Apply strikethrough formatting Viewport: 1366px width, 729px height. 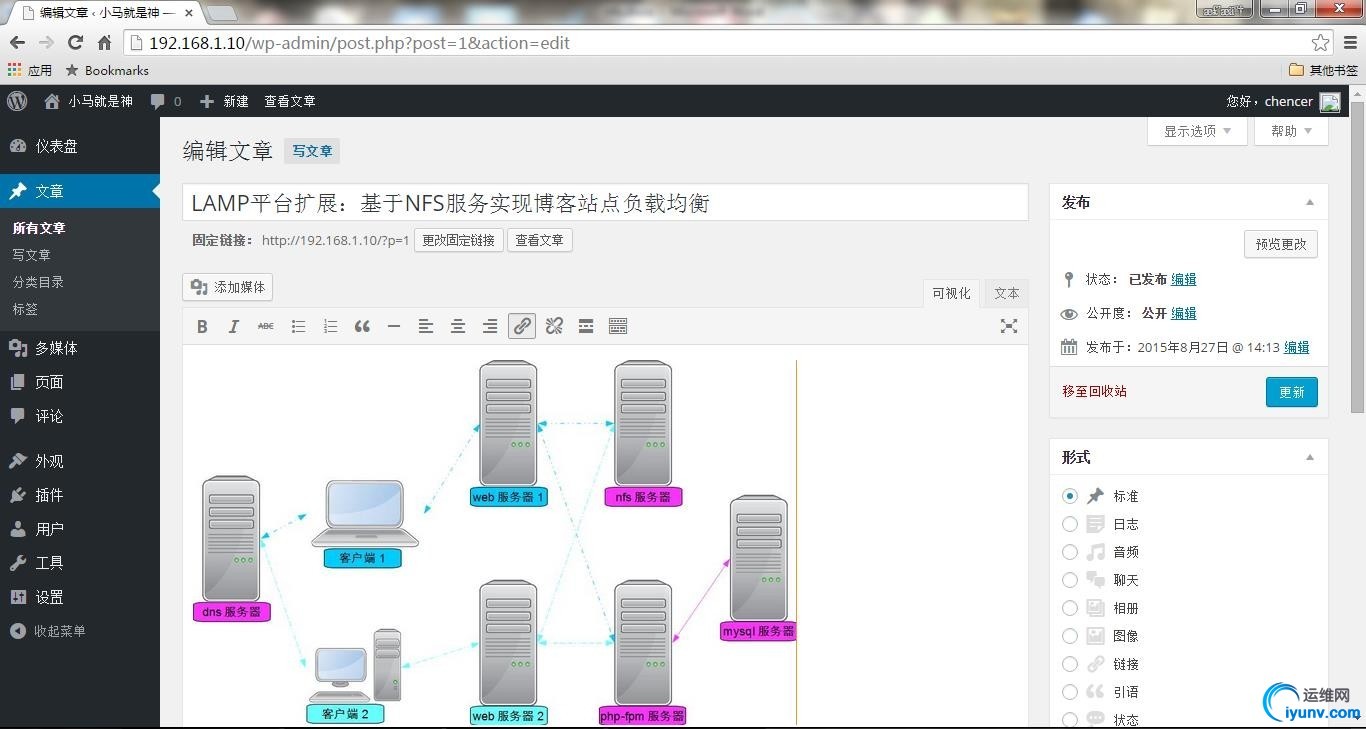266,326
